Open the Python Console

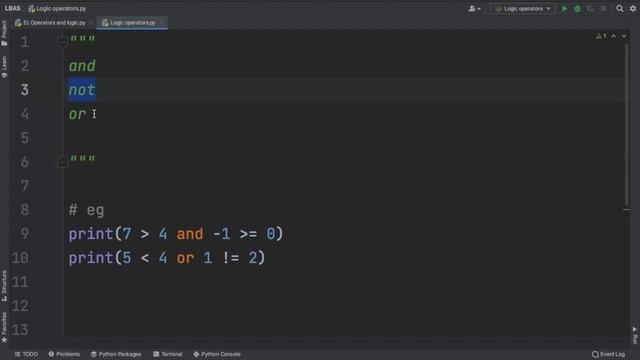tap(217, 354)
